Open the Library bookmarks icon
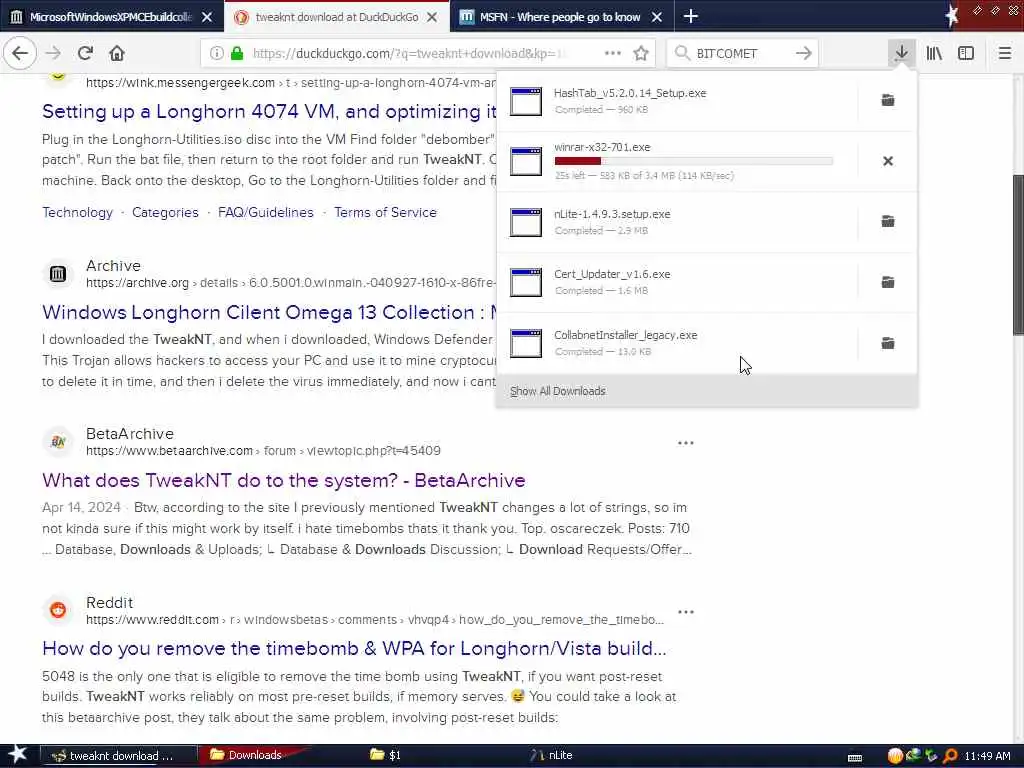The width and height of the screenshot is (1024, 768). tap(934, 53)
